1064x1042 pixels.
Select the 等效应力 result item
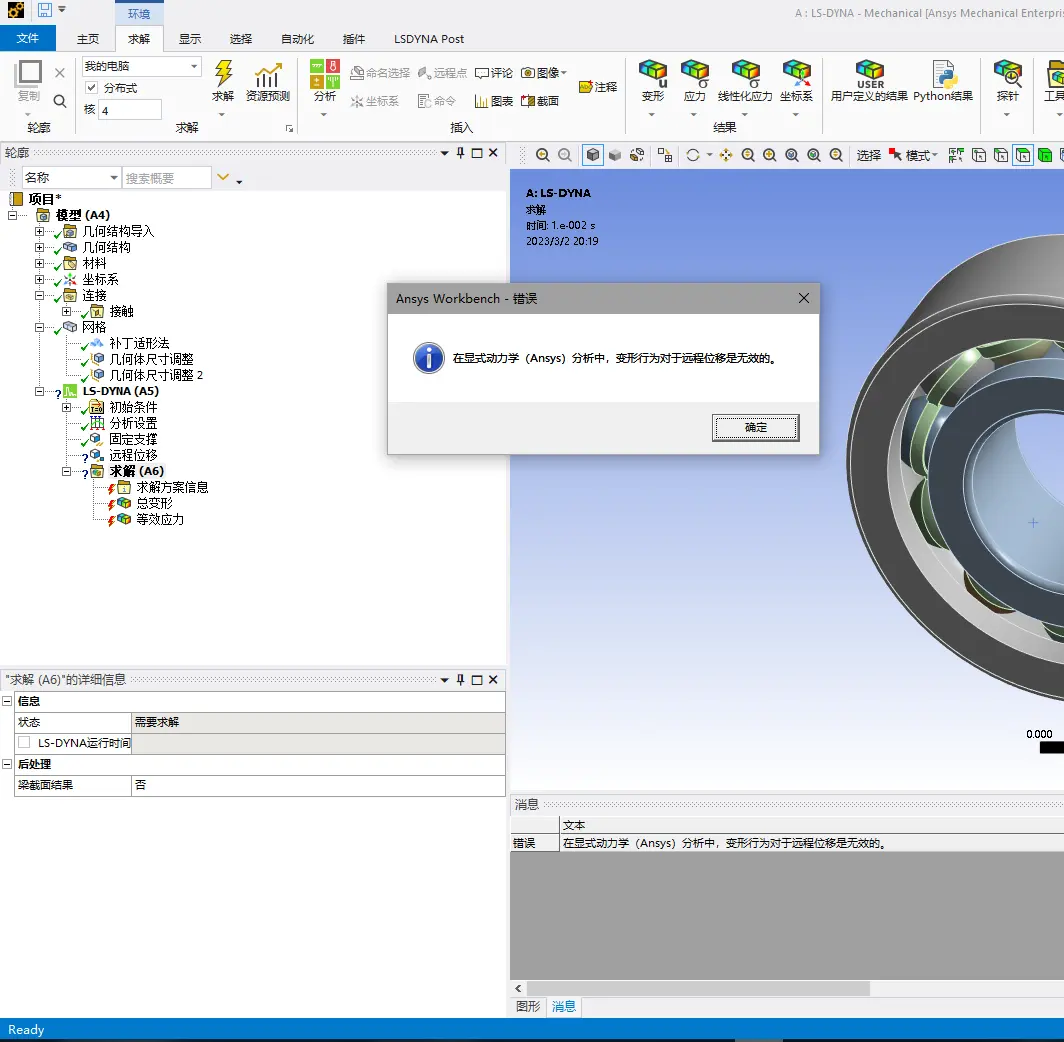[x=159, y=519]
